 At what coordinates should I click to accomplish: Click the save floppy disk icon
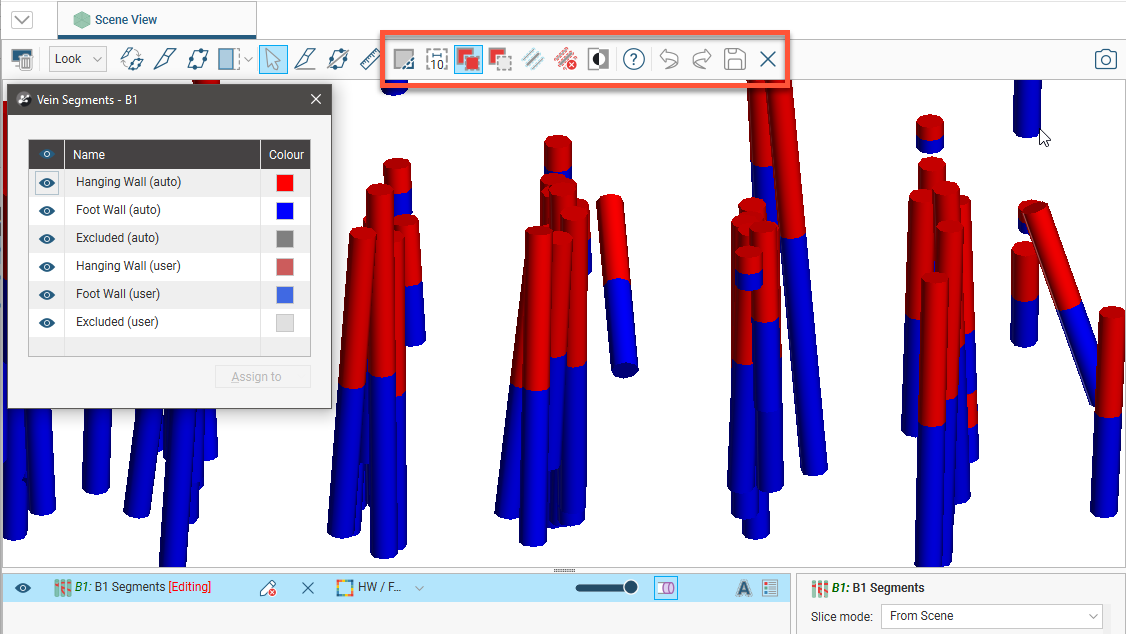735,59
